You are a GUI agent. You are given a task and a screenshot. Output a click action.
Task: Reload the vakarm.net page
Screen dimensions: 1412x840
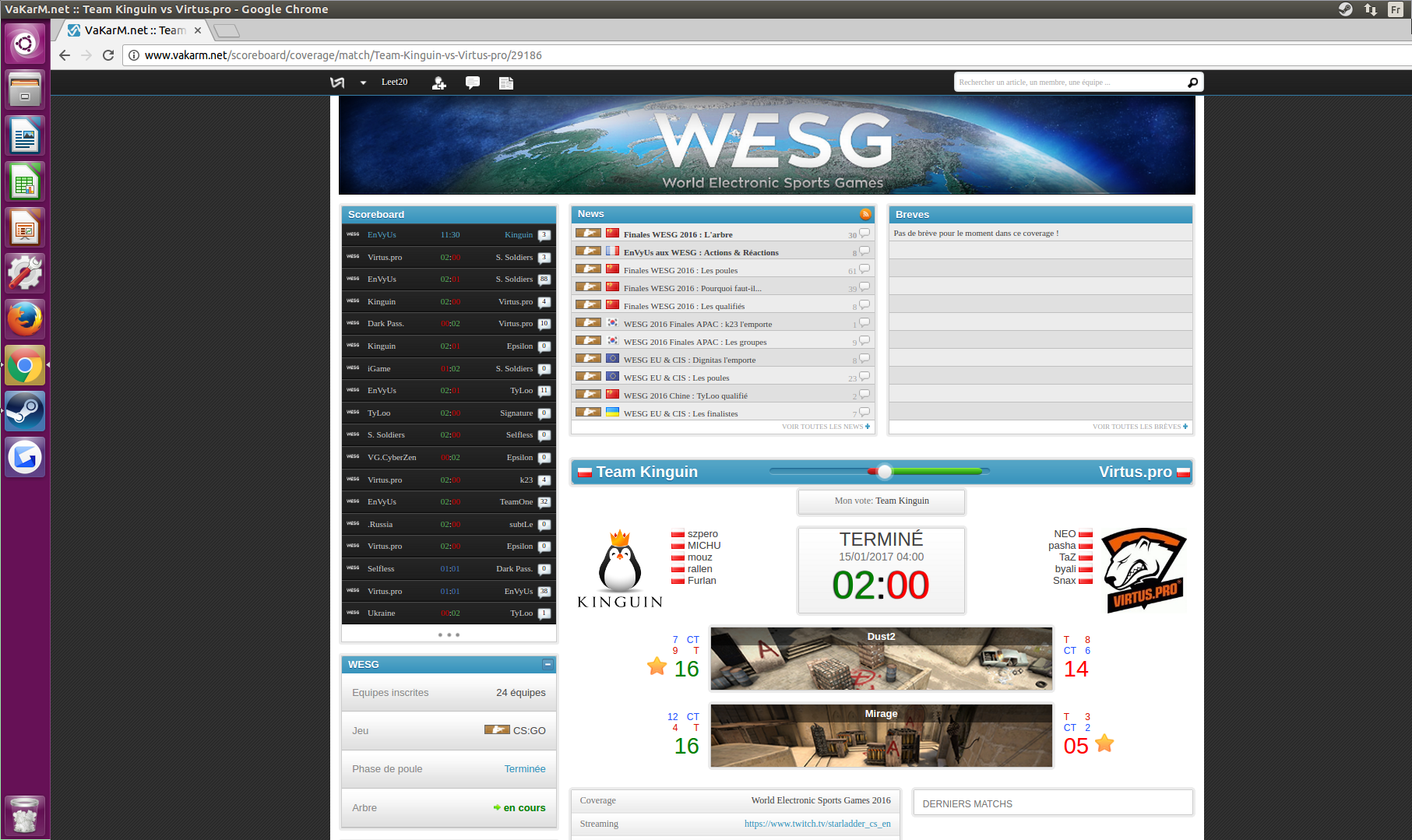coord(108,55)
